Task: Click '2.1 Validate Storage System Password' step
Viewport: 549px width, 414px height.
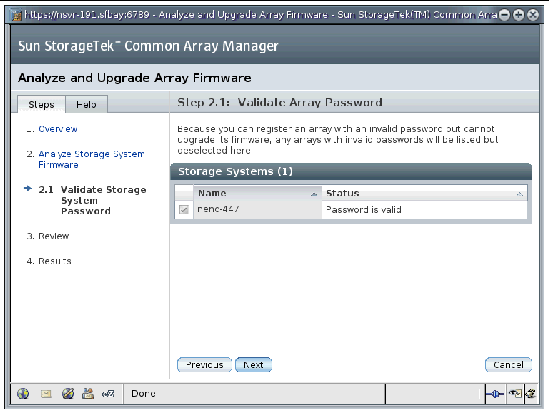Action: coord(92,200)
